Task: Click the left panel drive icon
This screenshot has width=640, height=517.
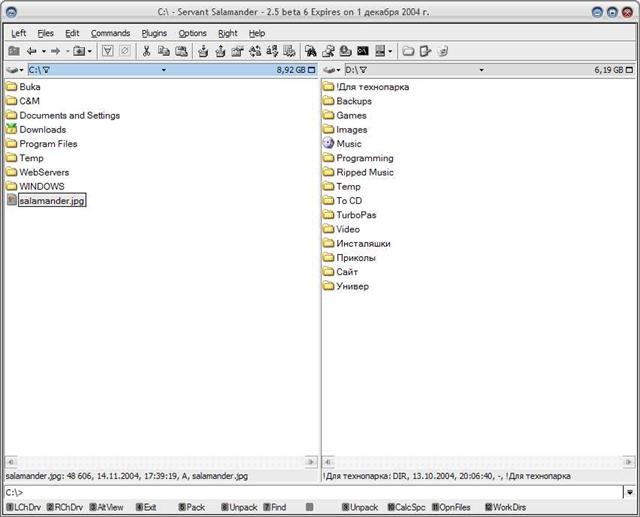Action: click(11, 71)
